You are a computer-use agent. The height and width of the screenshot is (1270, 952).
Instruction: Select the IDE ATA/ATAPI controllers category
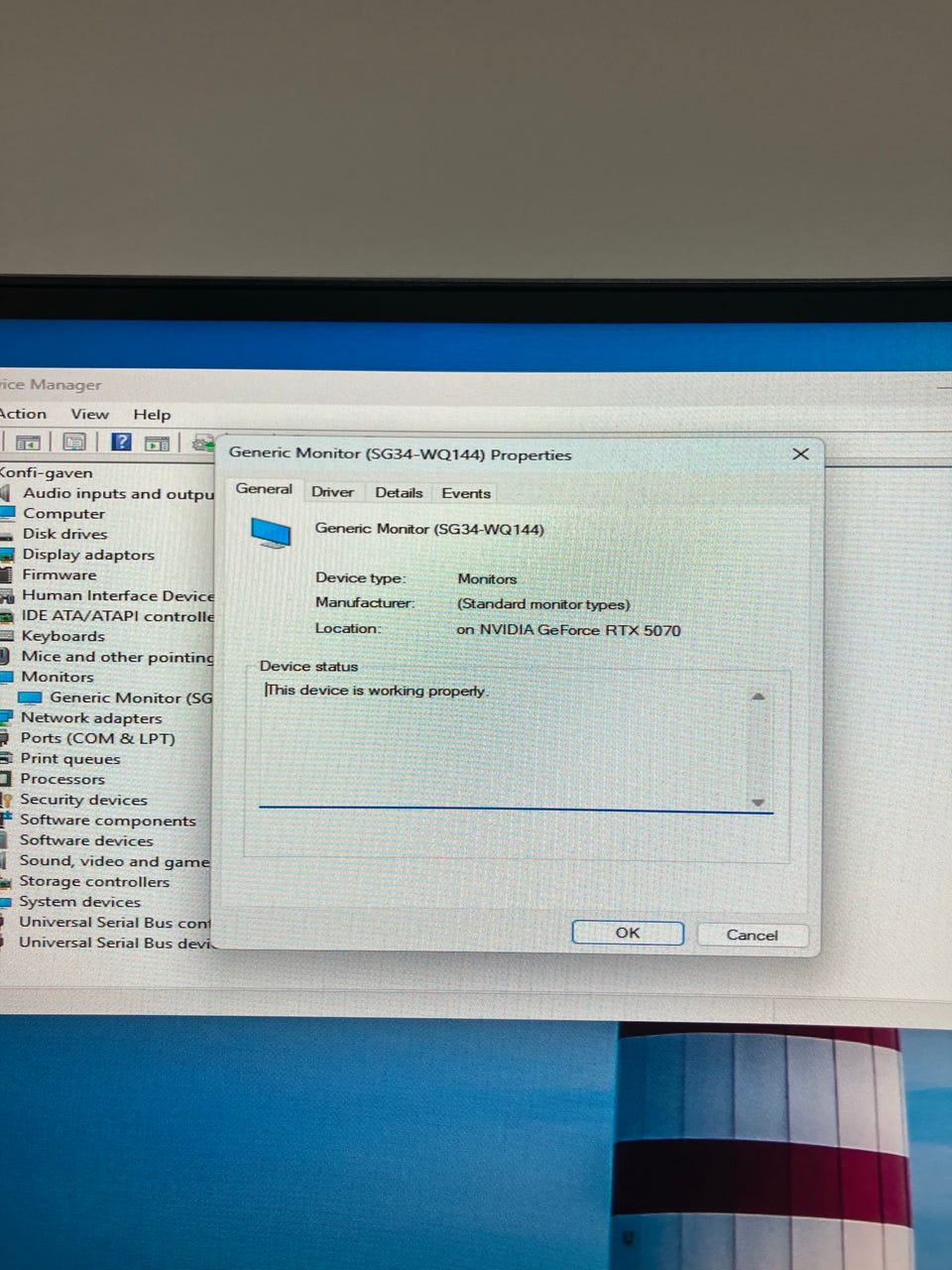coord(118,615)
